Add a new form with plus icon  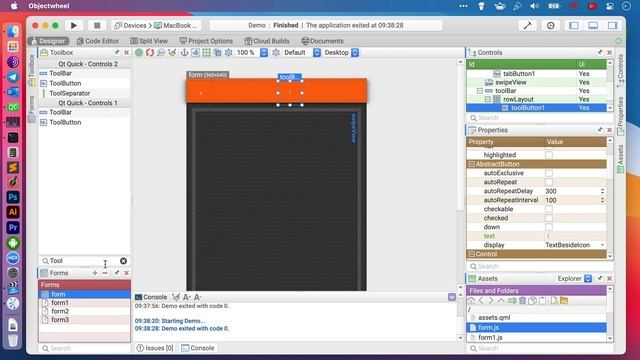(95, 273)
